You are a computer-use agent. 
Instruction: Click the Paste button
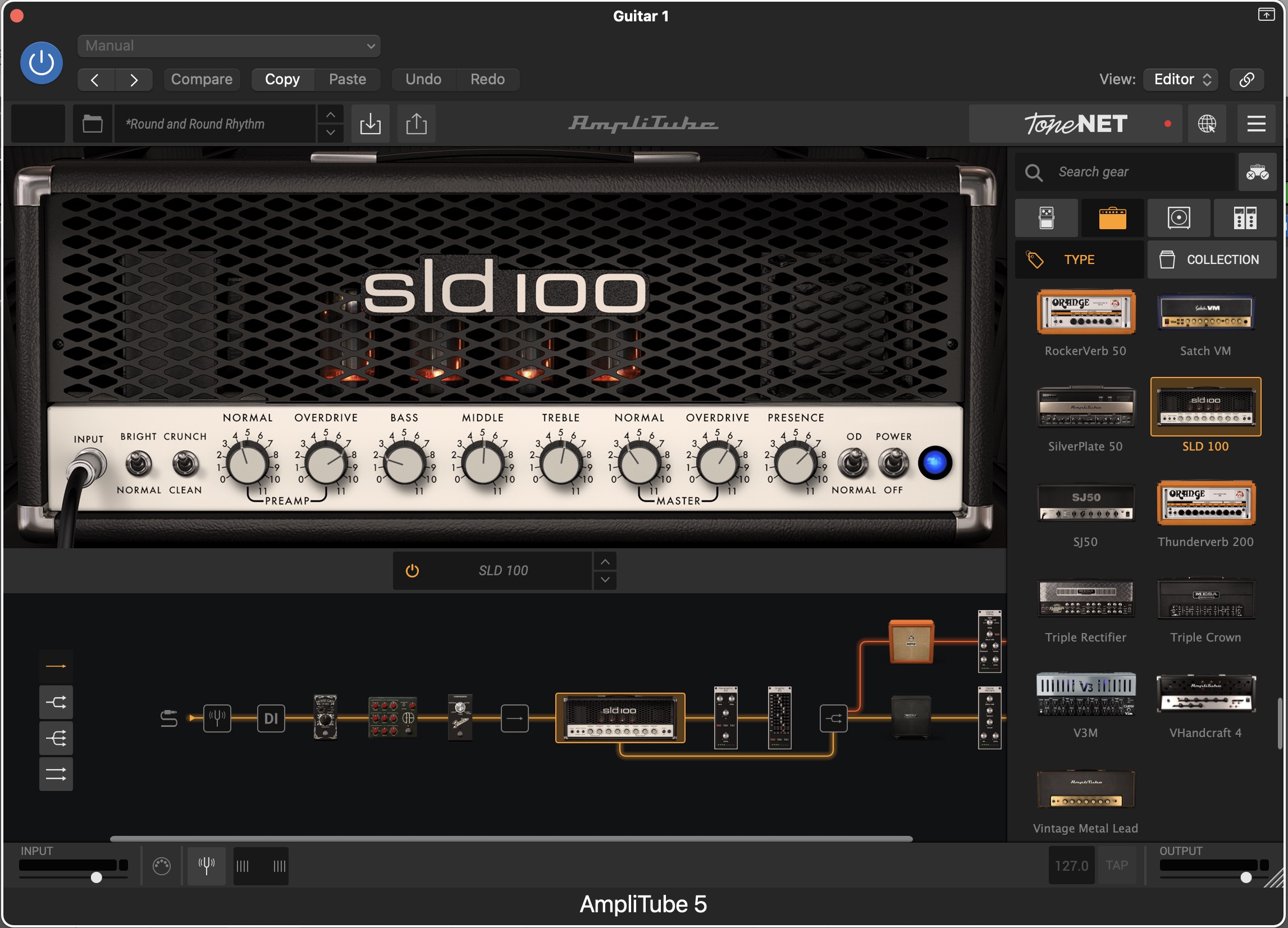click(348, 80)
